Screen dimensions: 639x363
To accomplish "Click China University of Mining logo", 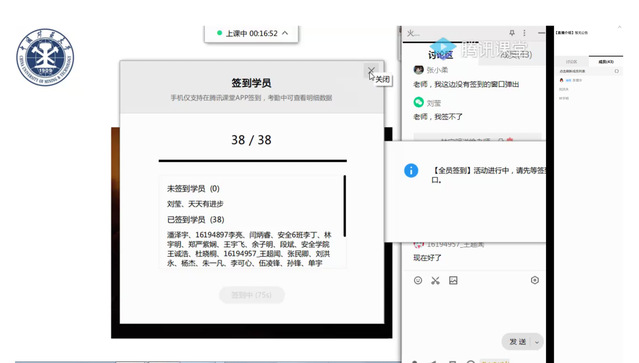I will pyautogui.click(x=45, y=57).
